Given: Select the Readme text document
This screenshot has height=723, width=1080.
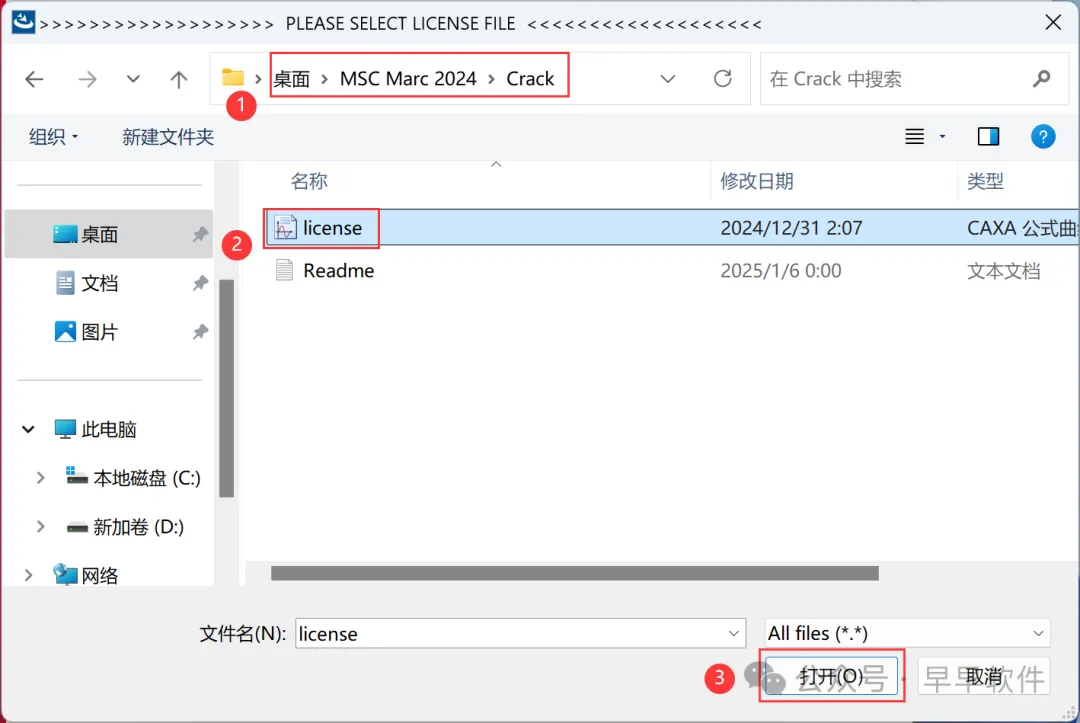Looking at the screenshot, I should (x=672, y=271).
